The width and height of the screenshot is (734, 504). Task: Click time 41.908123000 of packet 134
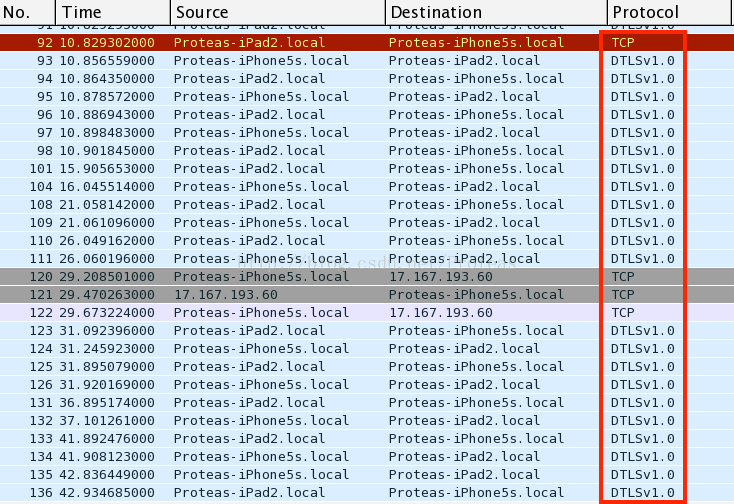click(107, 457)
